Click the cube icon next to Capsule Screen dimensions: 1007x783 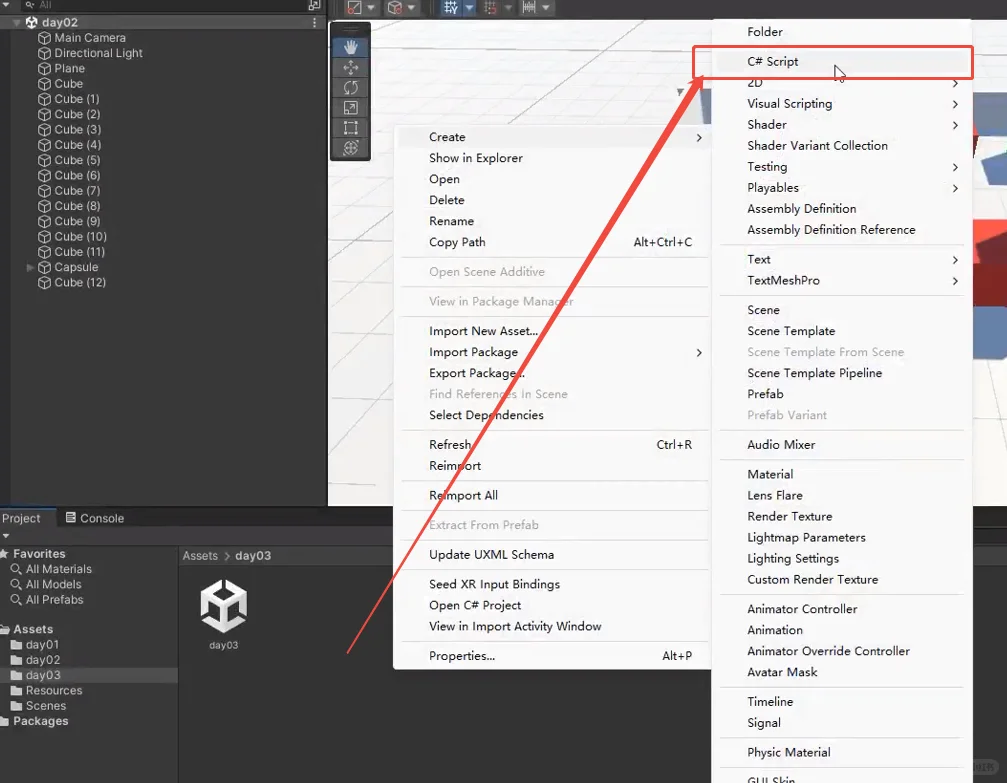[44, 267]
